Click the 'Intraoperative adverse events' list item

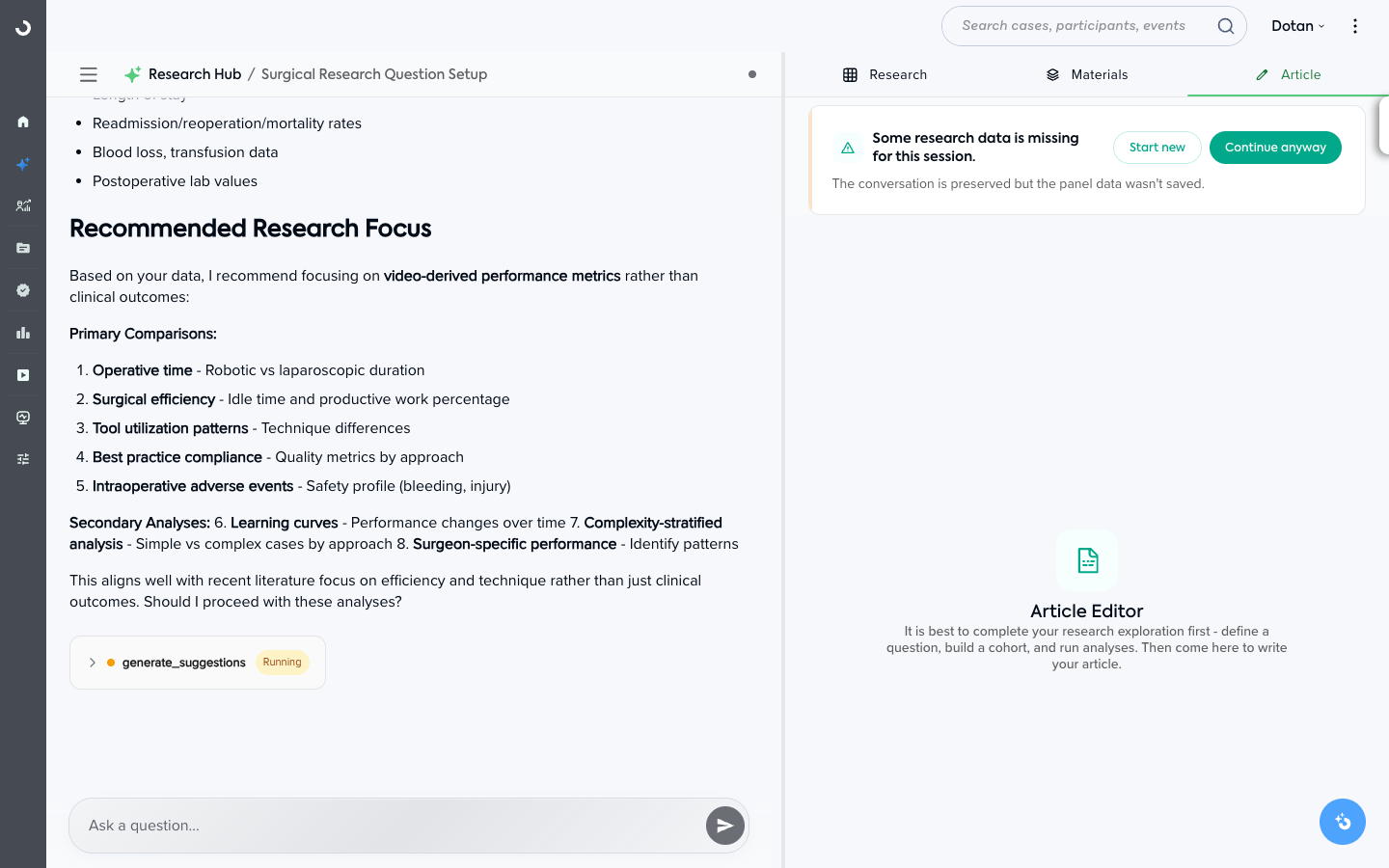pos(302,486)
